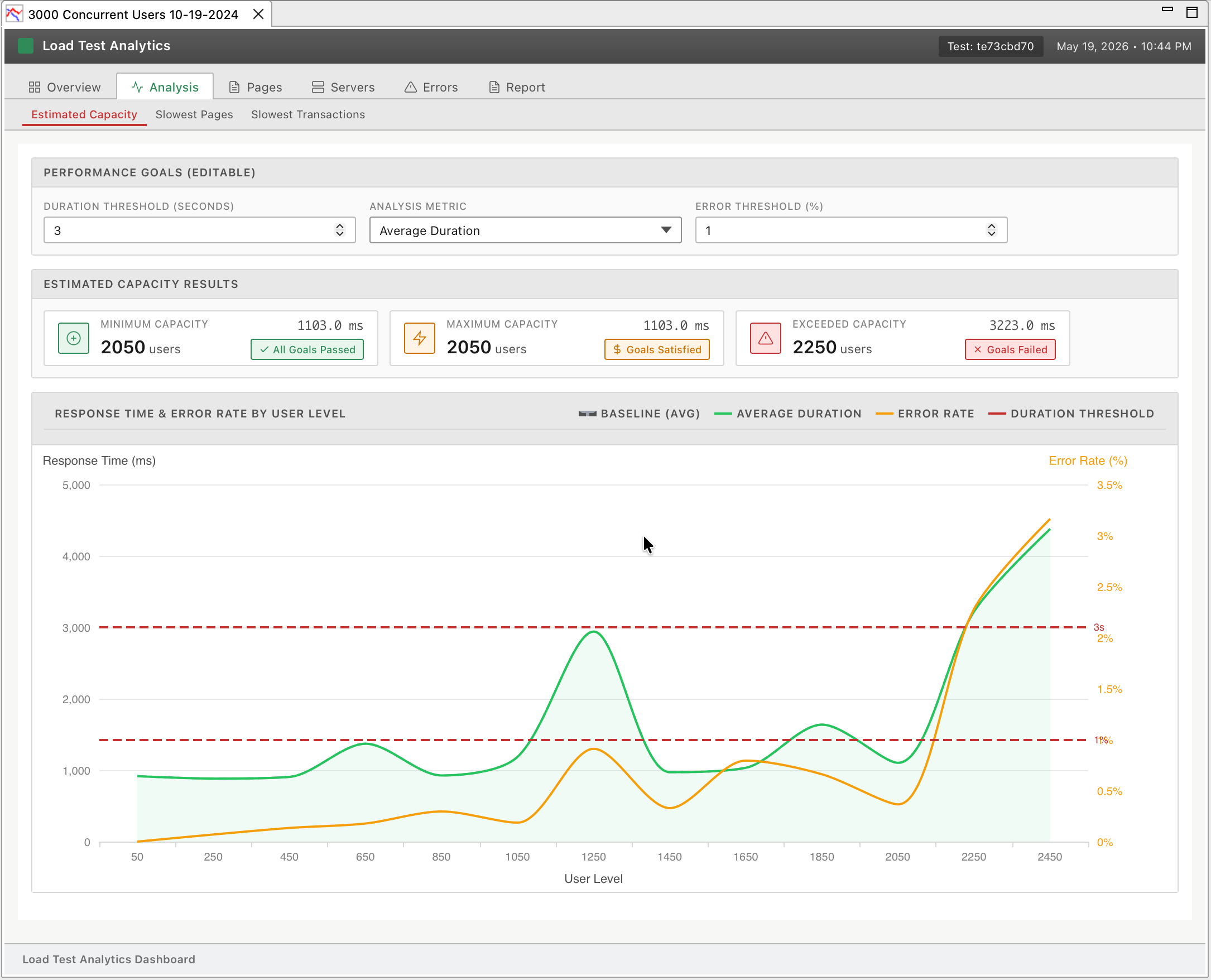This screenshot has width=1211, height=980.
Task: Click the Error Threshold input field
Action: coord(852,230)
